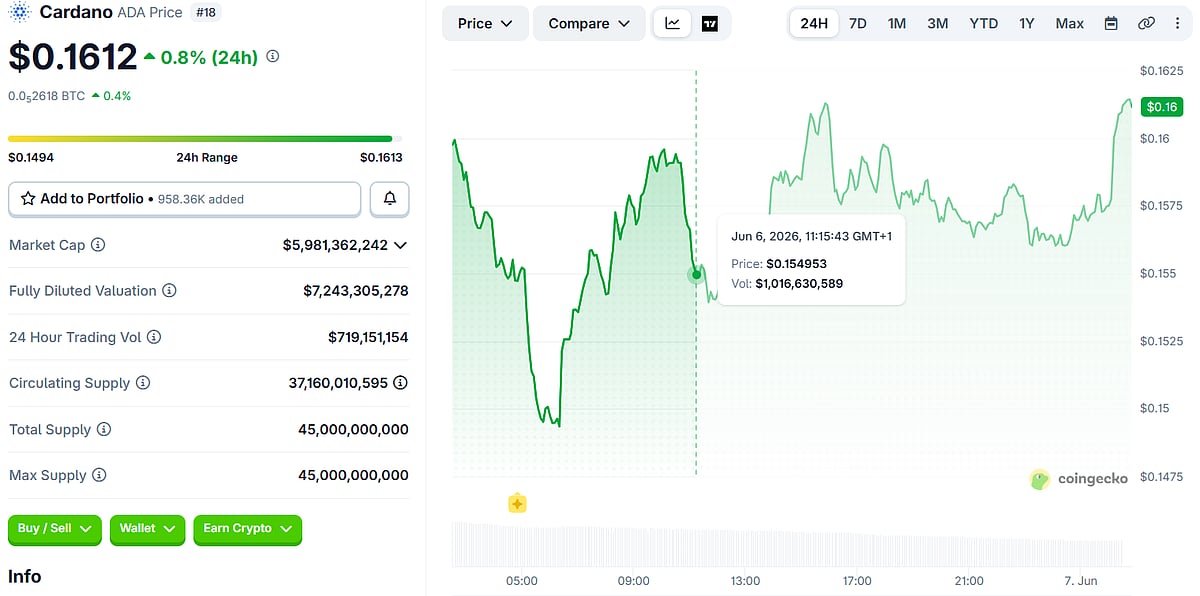Expand Market Cap details chevron
This screenshot has height=596, width=1200.
[401, 245]
